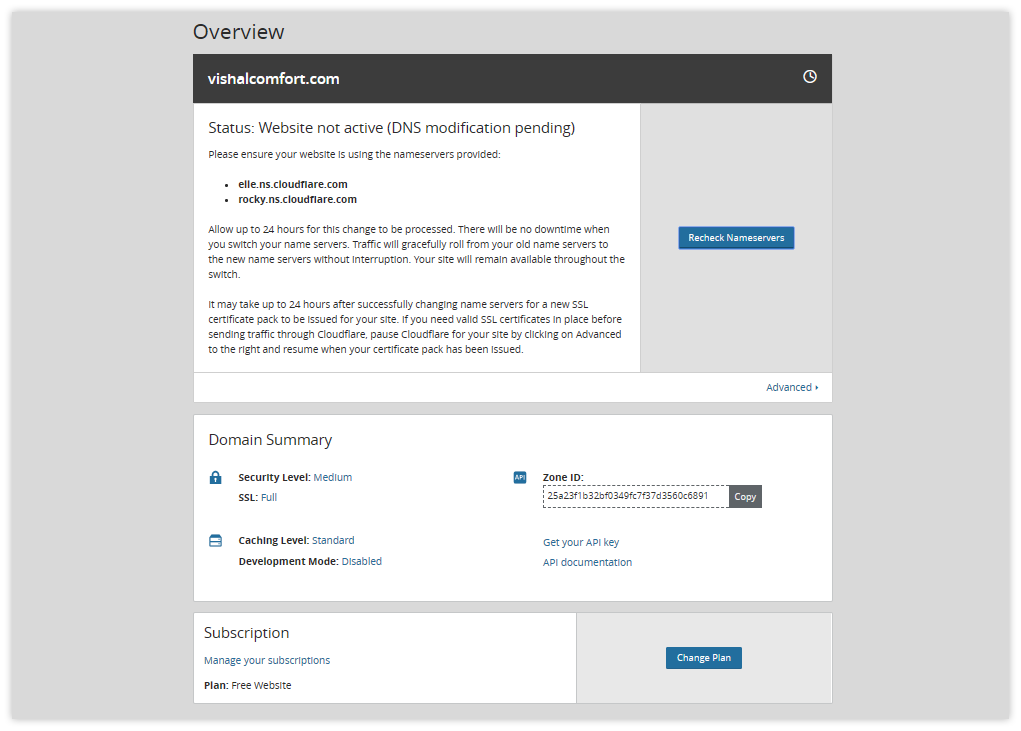
Task: Click the vishalcomfort.com domain title
Action: click(273, 79)
